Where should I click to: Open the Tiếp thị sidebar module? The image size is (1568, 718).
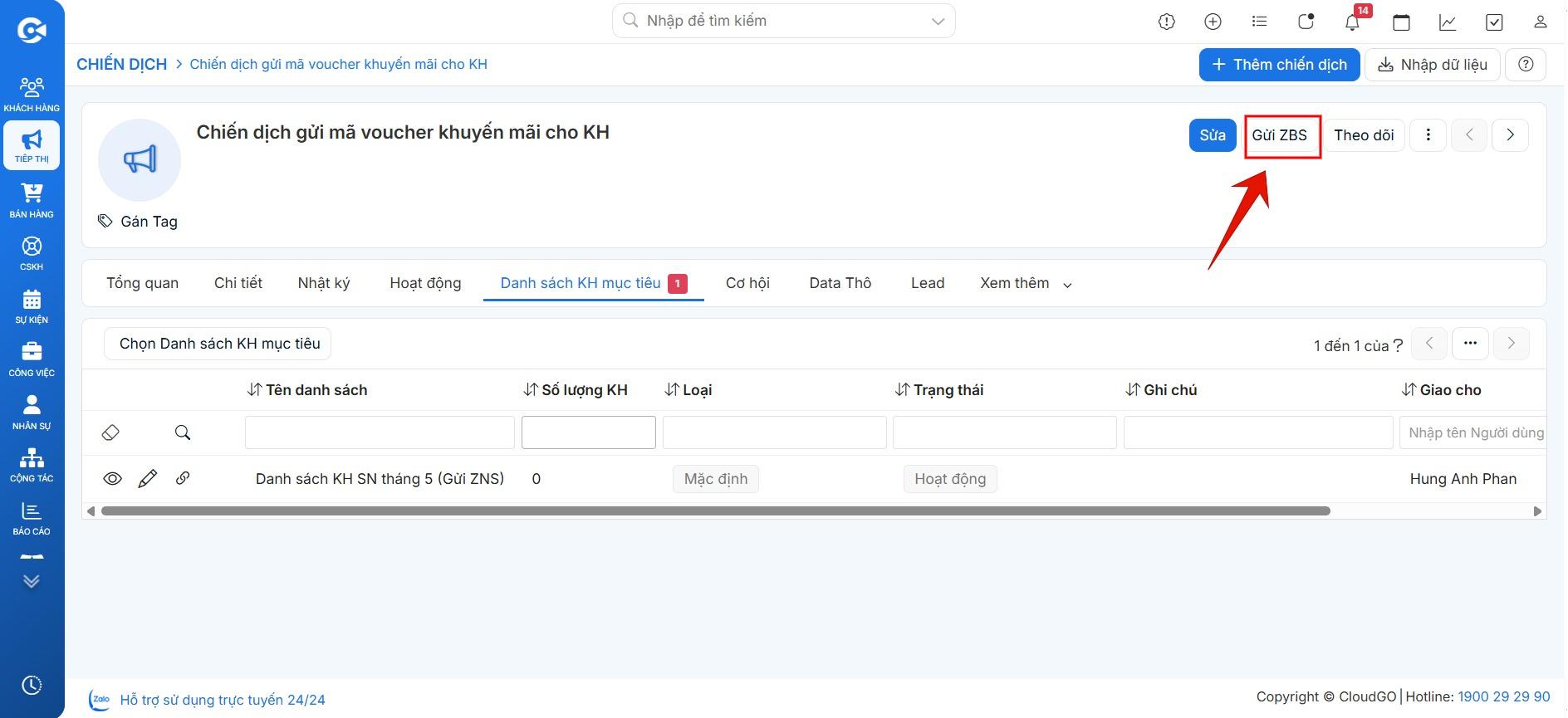[32, 145]
